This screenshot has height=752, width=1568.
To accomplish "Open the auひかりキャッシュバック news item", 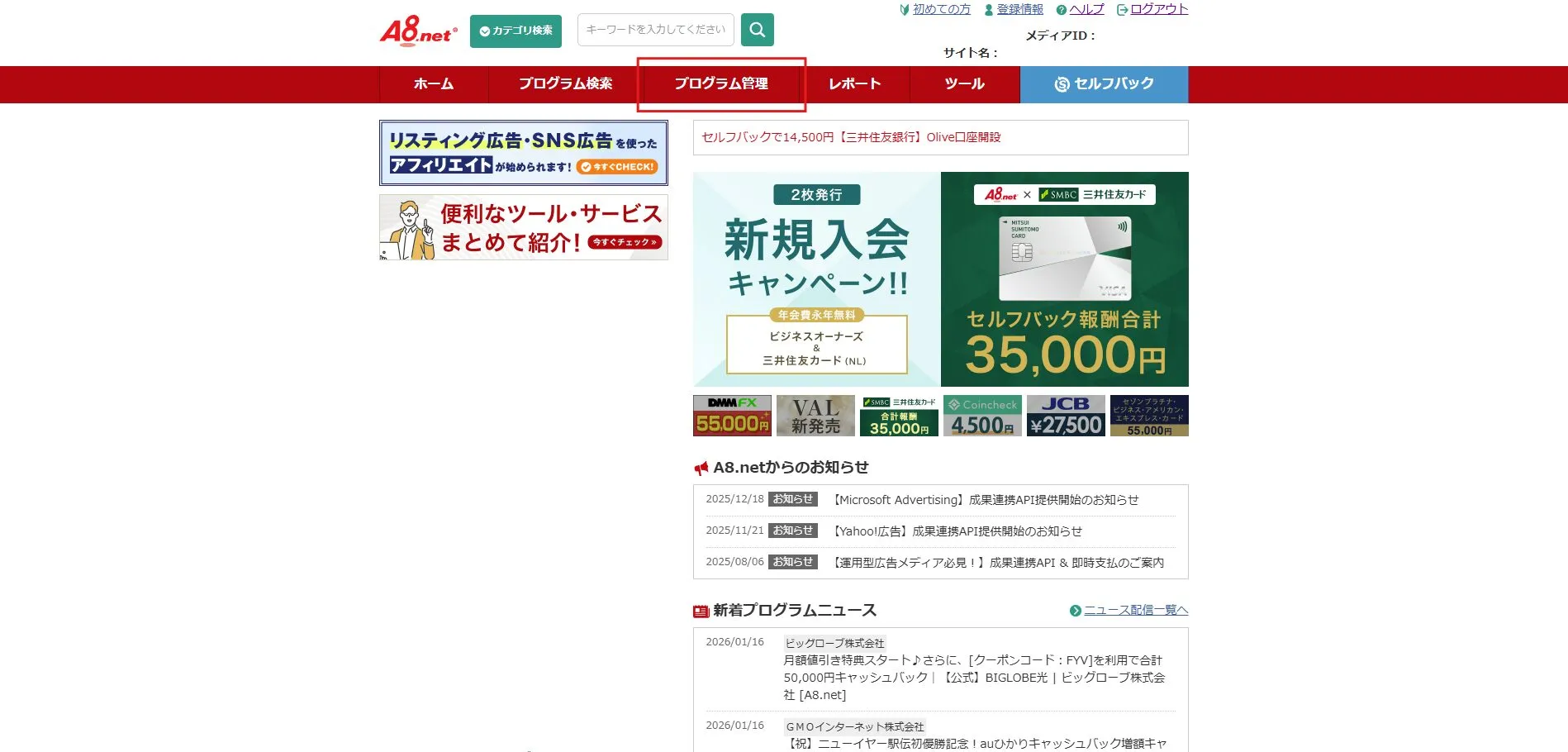I will [x=975, y=744].
